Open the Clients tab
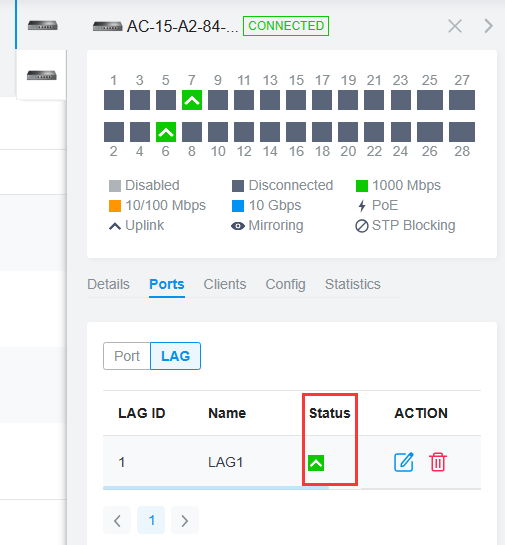 click(x=225, y=284)
